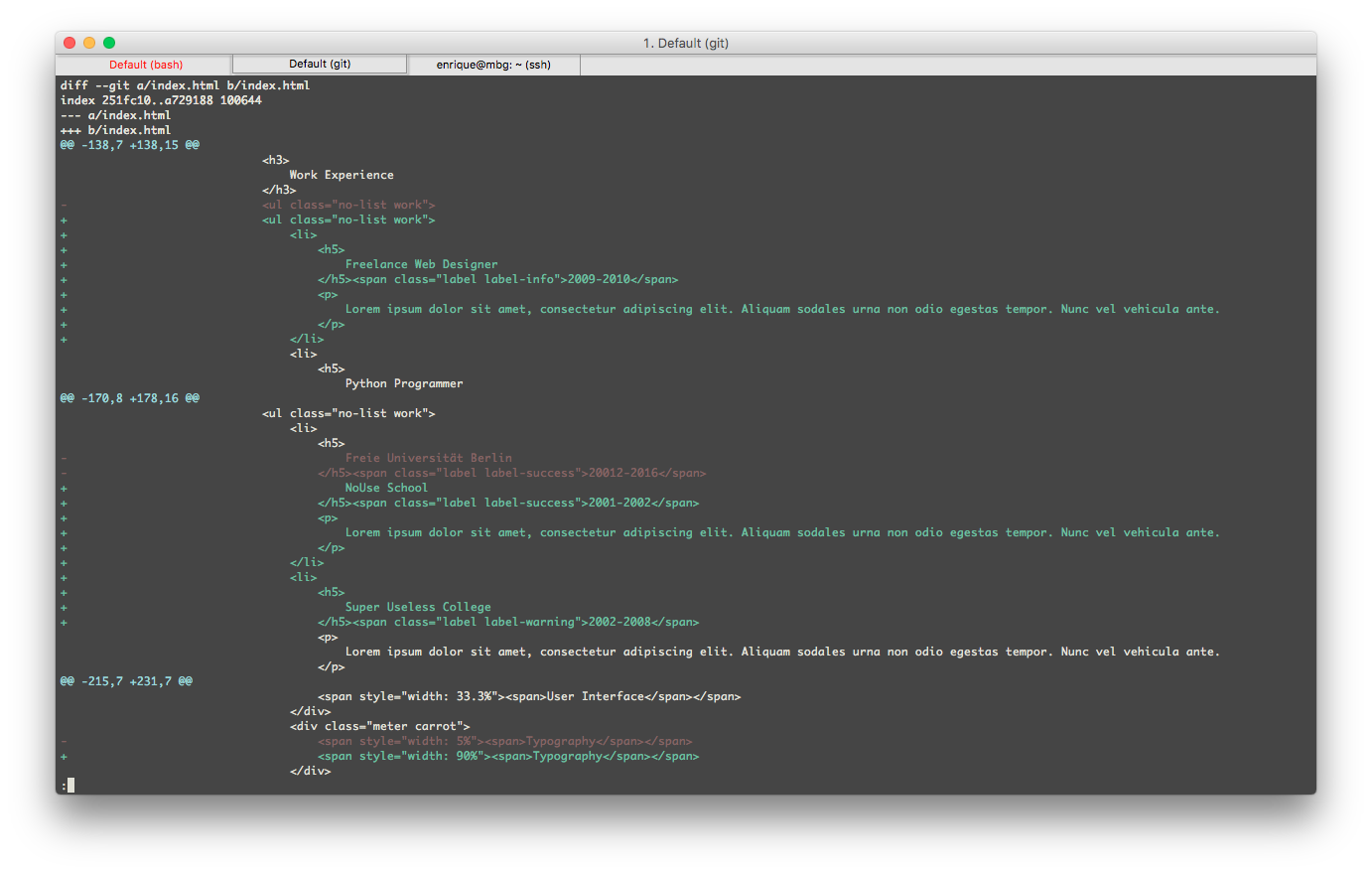Click the label-success '2001-2002' span line
The width and height of the screenshot is (1372, 874).
508,503
